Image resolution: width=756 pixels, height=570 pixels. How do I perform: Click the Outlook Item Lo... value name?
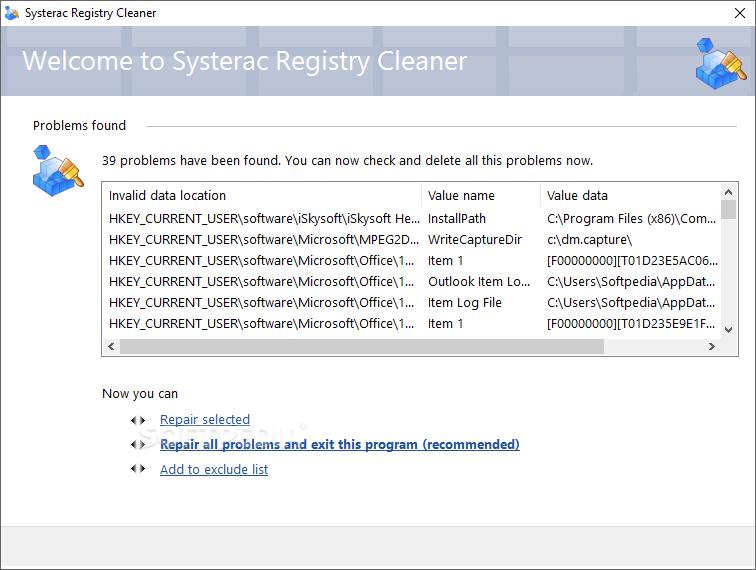click(479, 282)
